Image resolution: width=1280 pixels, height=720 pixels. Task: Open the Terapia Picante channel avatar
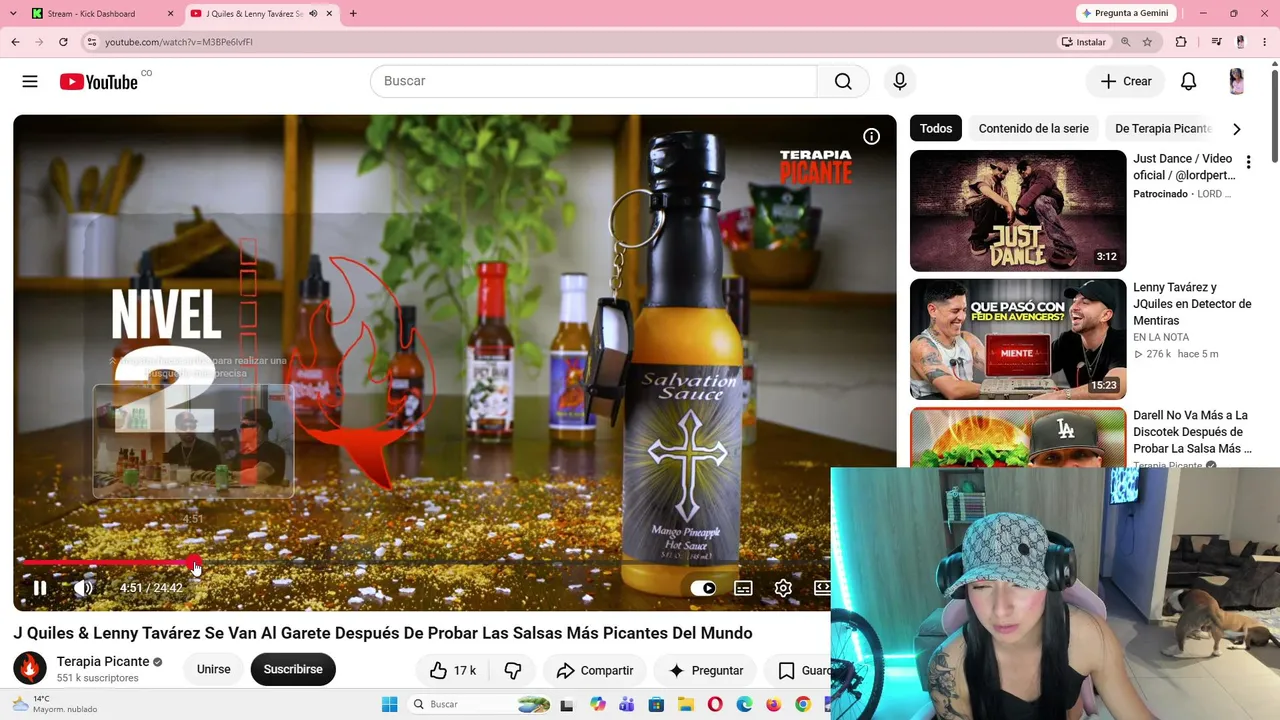click(30, 669)
